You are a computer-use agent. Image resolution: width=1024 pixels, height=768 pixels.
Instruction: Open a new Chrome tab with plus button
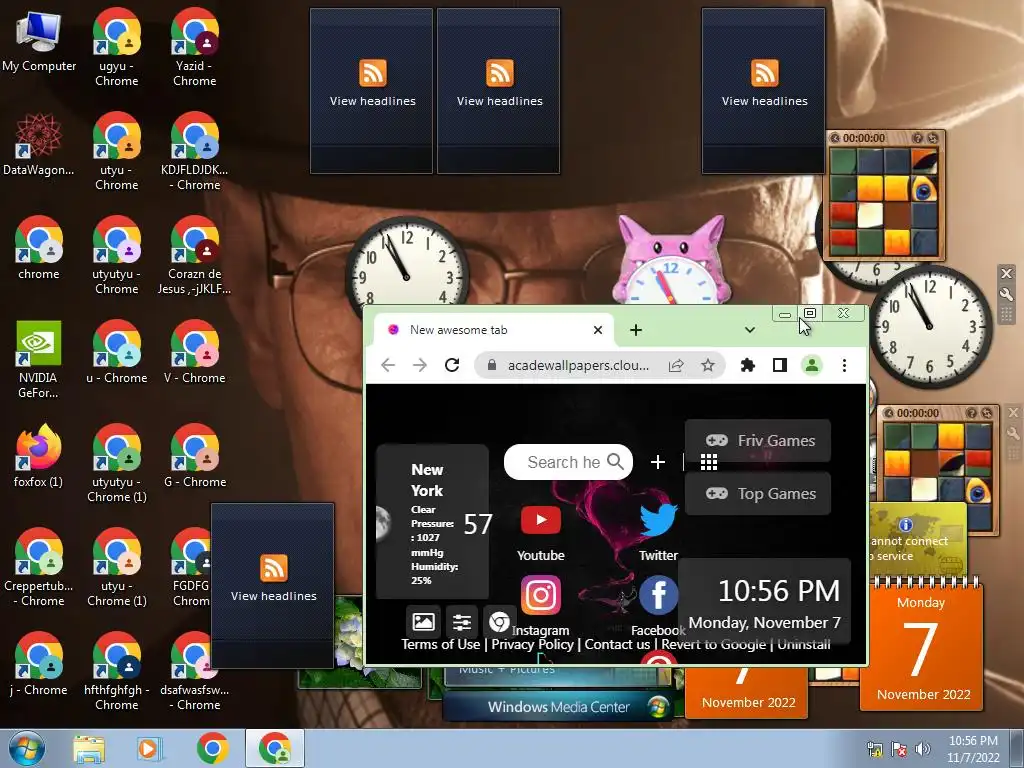(635, 330)
